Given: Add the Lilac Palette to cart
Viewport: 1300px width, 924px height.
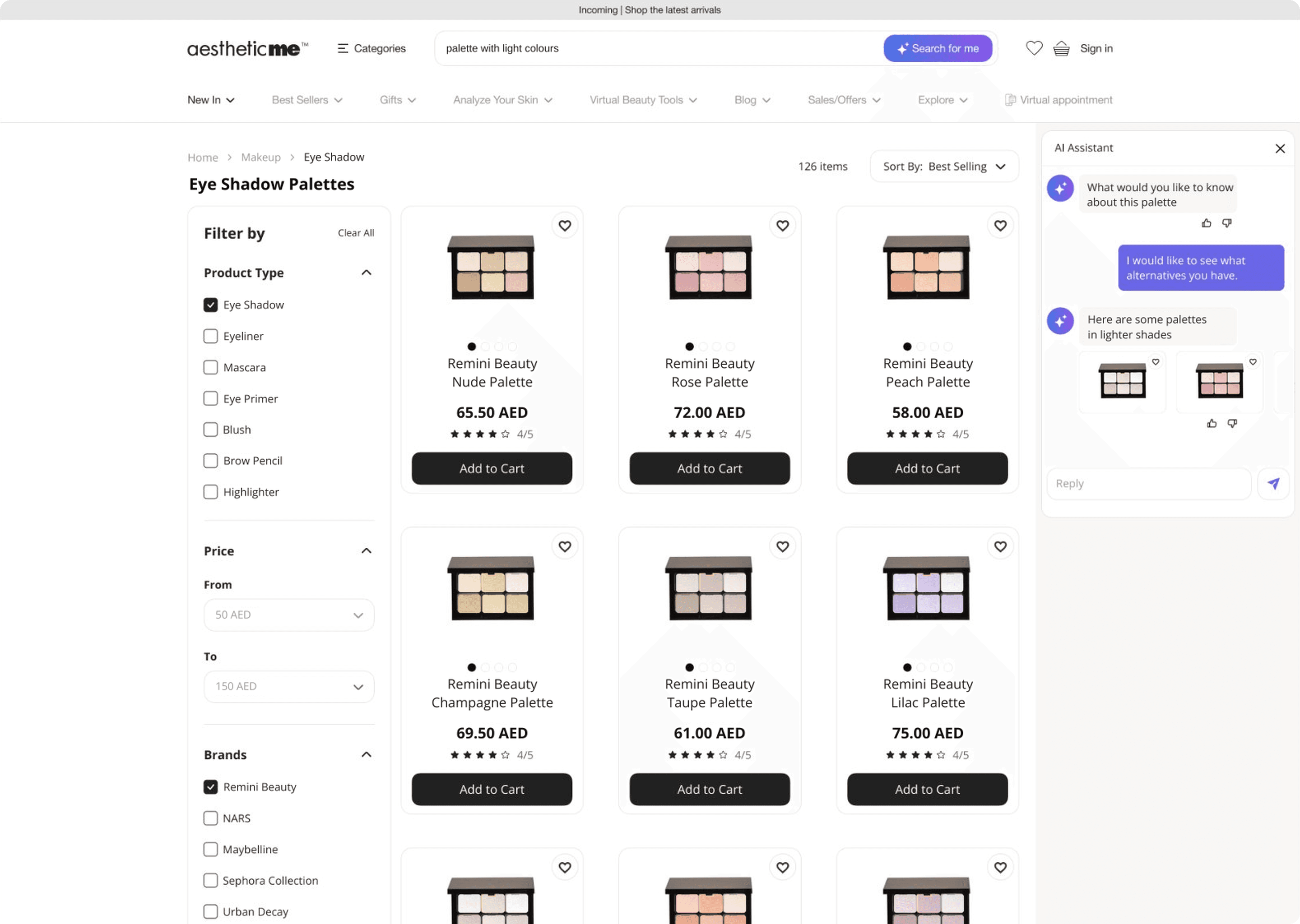Looking at the screenshot, I should (x=927, y=789).
